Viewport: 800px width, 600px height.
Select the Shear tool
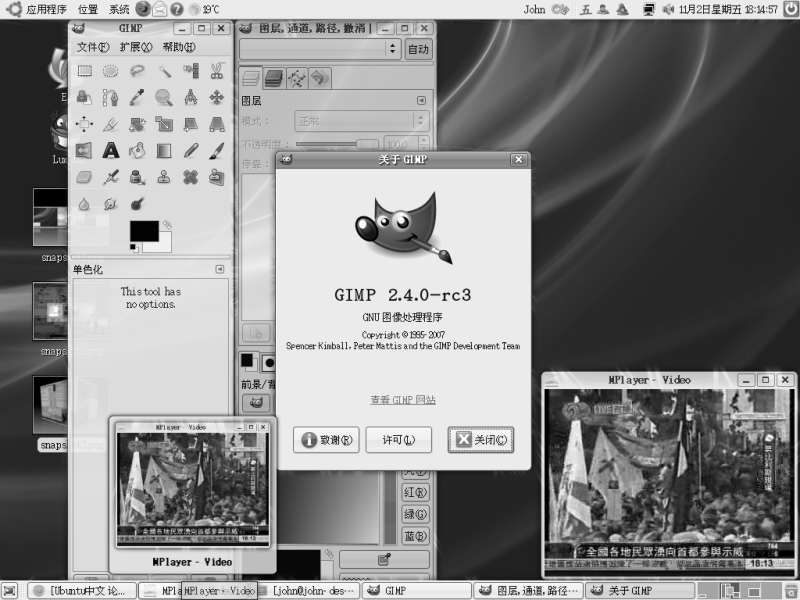pos(190,123)
